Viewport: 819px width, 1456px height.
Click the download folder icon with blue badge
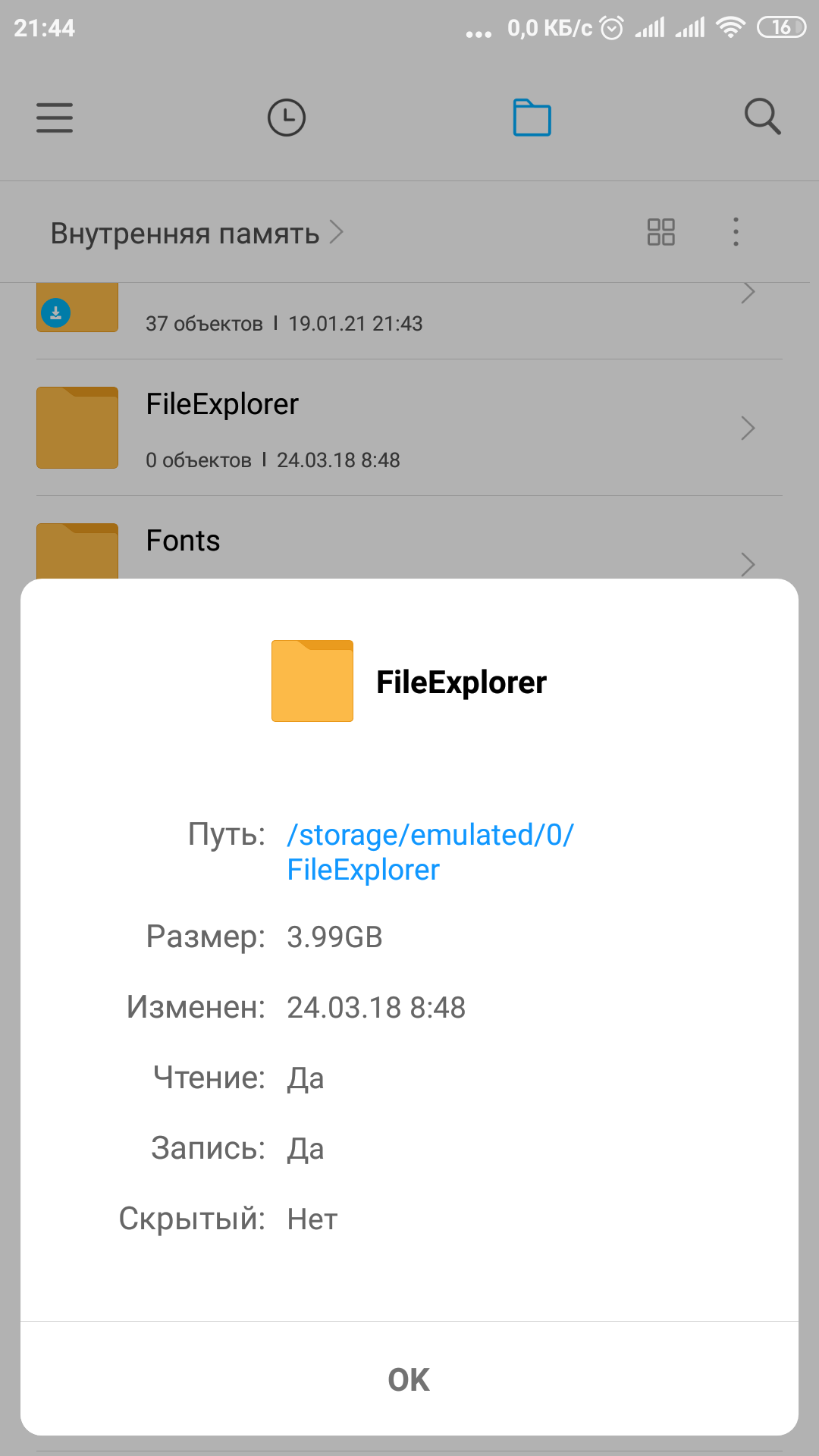77,307
